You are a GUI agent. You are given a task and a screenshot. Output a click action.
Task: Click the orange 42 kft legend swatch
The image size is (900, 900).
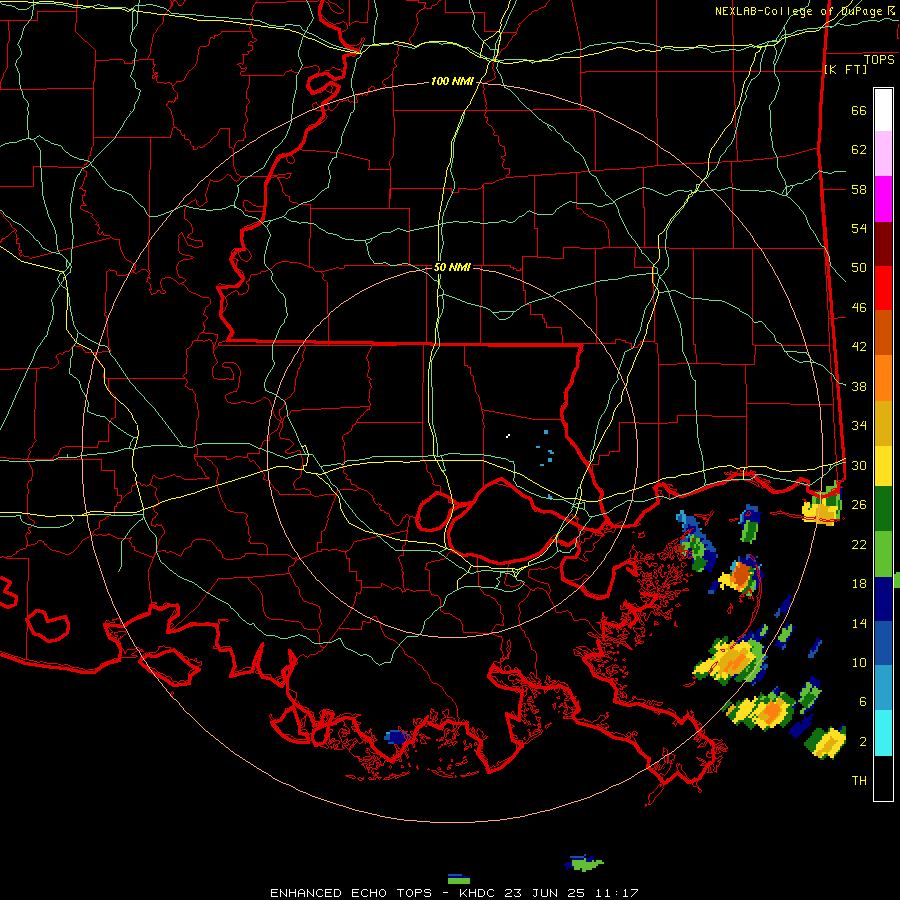(x=883, y=378)
